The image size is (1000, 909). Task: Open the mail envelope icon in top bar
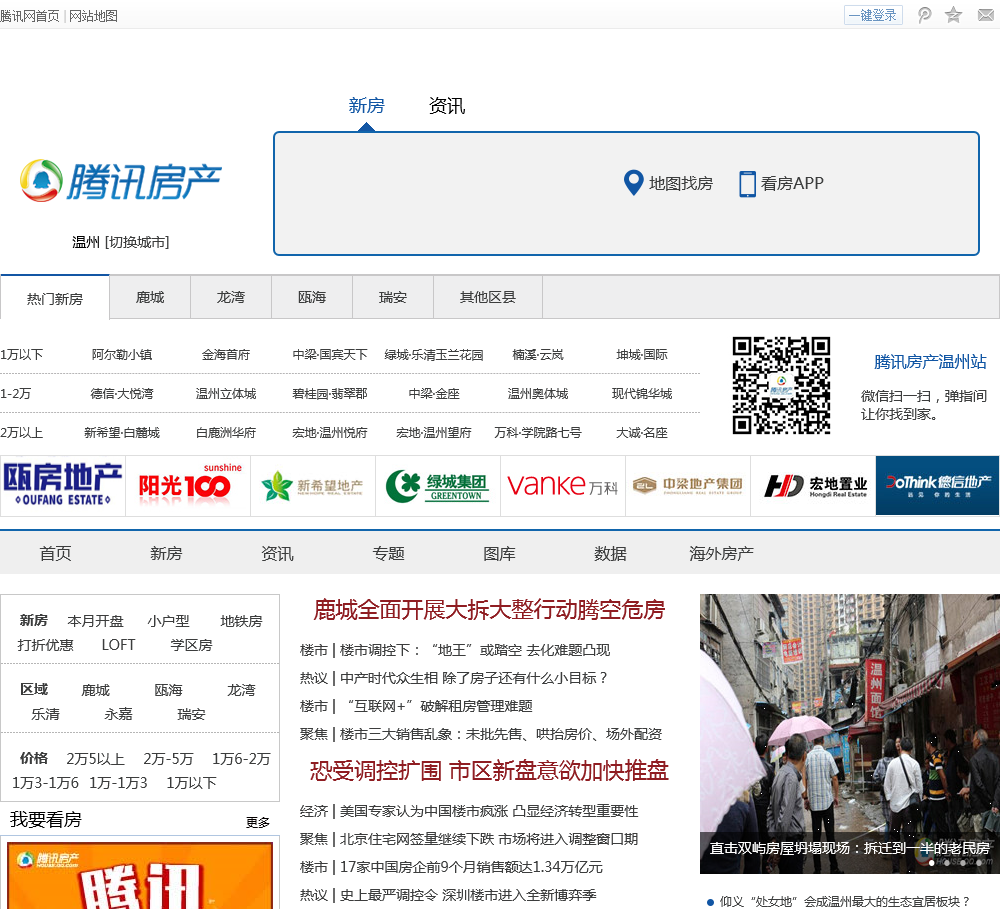point(985,15)
